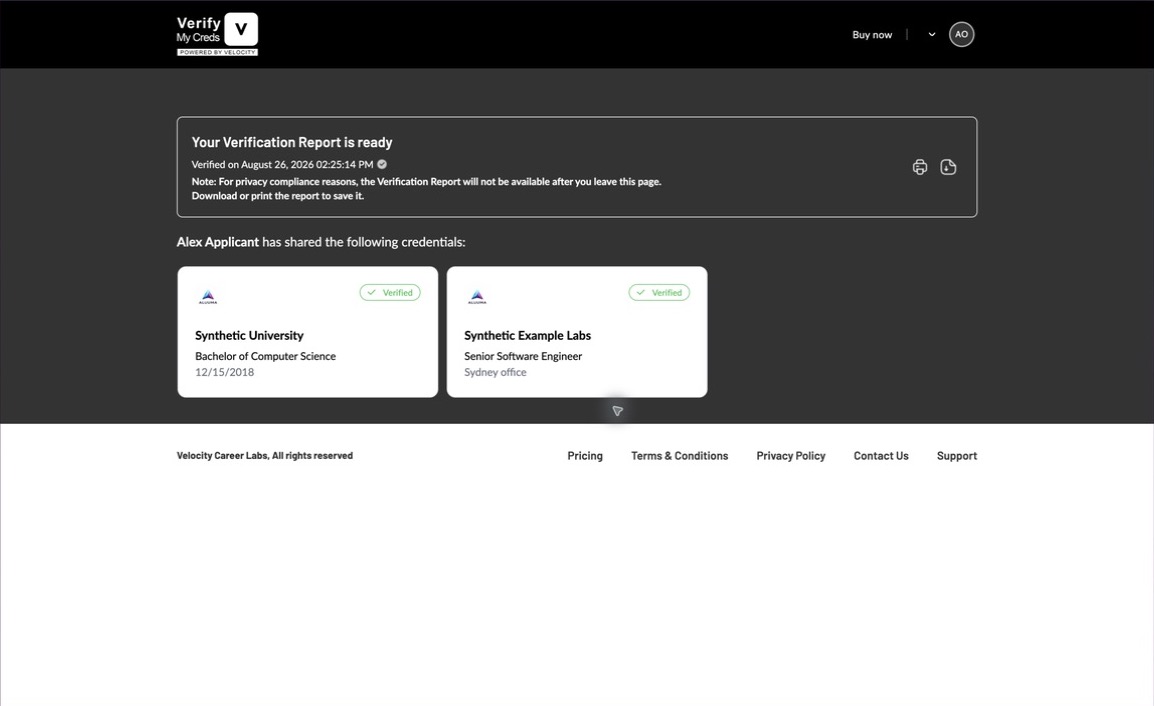
Task: Click the '12/15/2018' date text
Action: coord(224,373)
